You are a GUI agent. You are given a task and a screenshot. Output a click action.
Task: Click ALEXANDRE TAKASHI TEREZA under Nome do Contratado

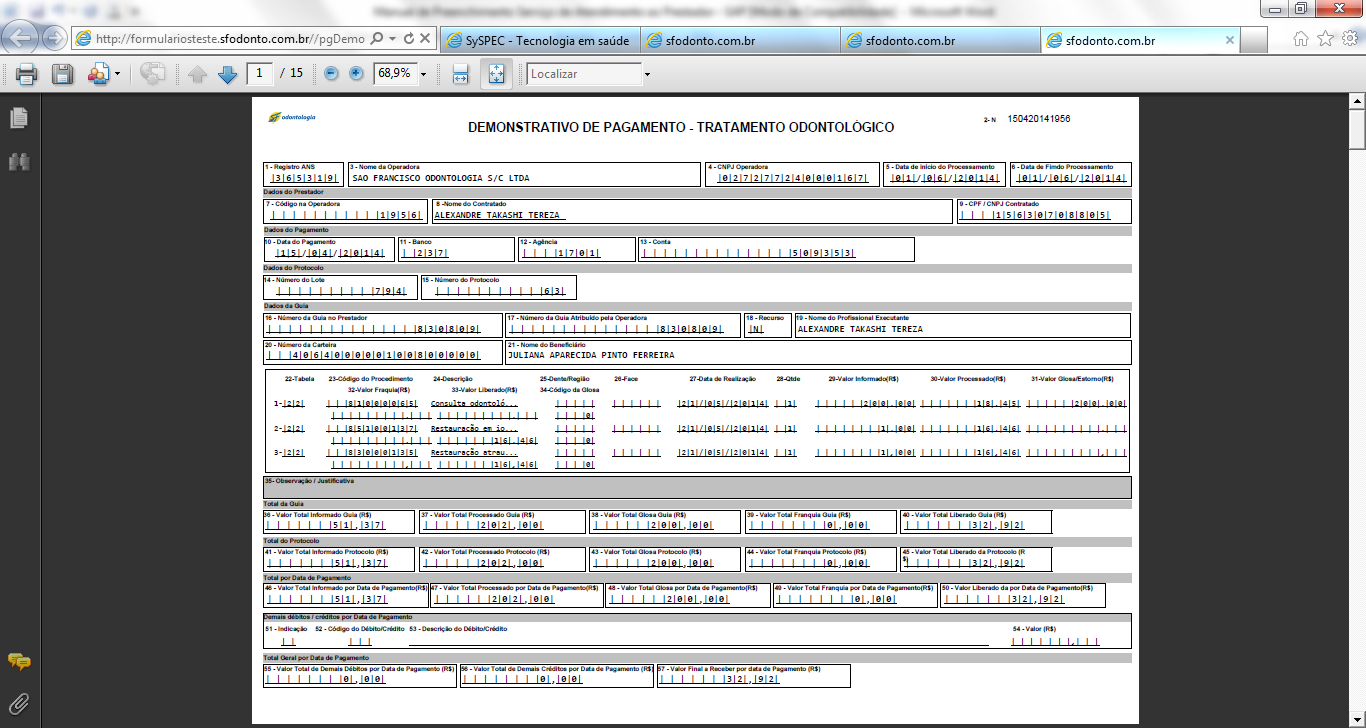click(x=500, y=215)
